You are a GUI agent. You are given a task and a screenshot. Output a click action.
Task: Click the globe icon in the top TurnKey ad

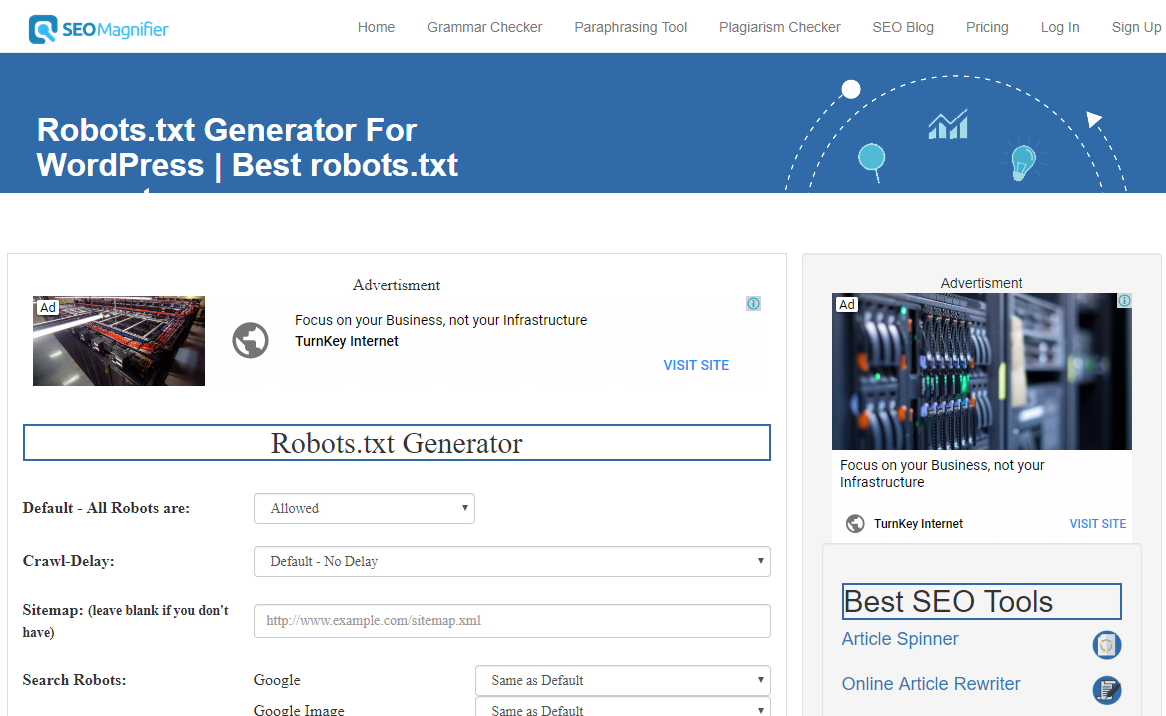[x=250, y=340]
